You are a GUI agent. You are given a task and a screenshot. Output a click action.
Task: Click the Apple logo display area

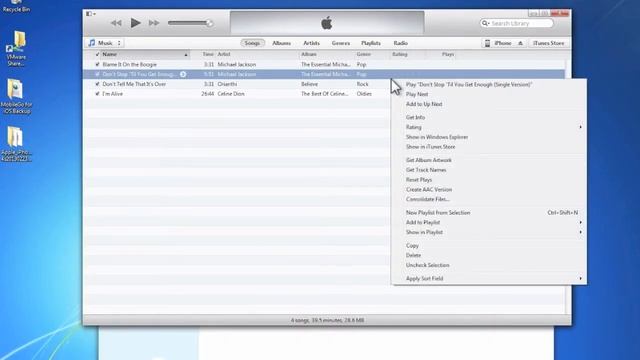pyautogui.click(x=327, y=23)
